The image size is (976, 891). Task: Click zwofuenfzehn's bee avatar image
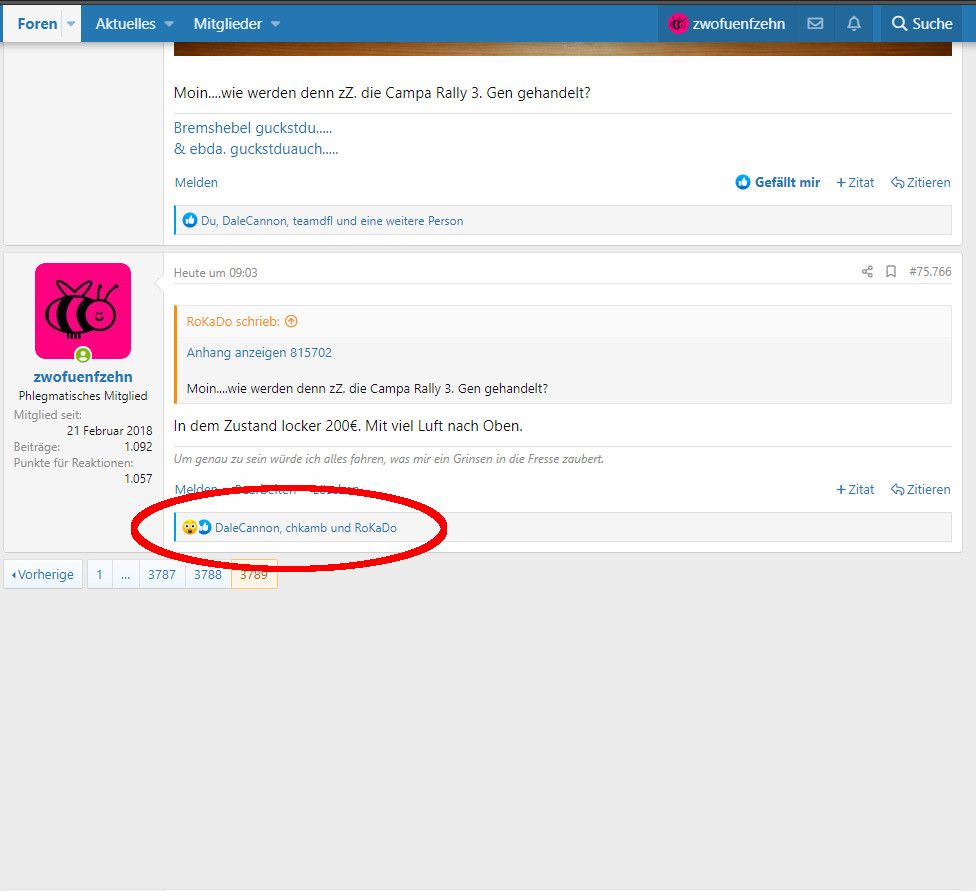click(83, 311)
